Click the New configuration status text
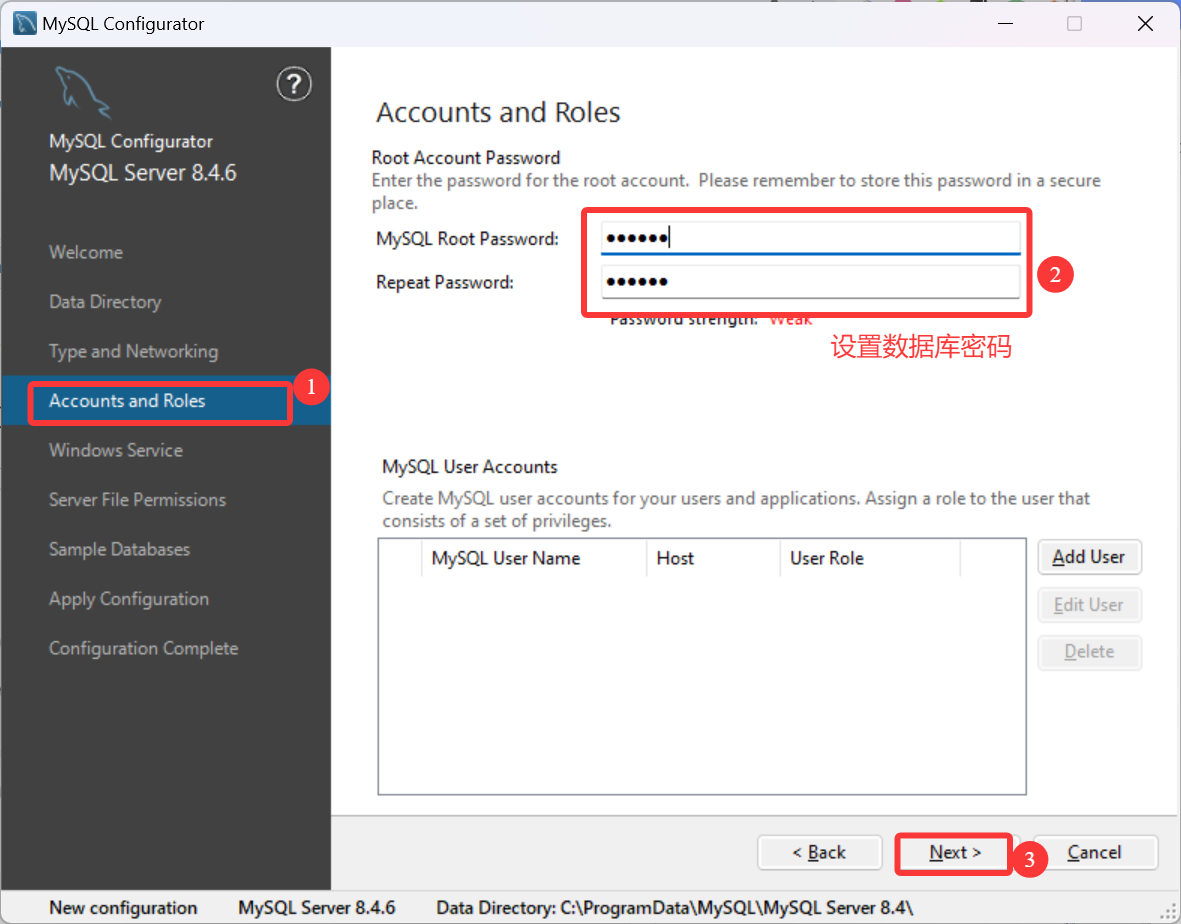This screenshot has width=1181, height=924. click(x=123, y=907)
